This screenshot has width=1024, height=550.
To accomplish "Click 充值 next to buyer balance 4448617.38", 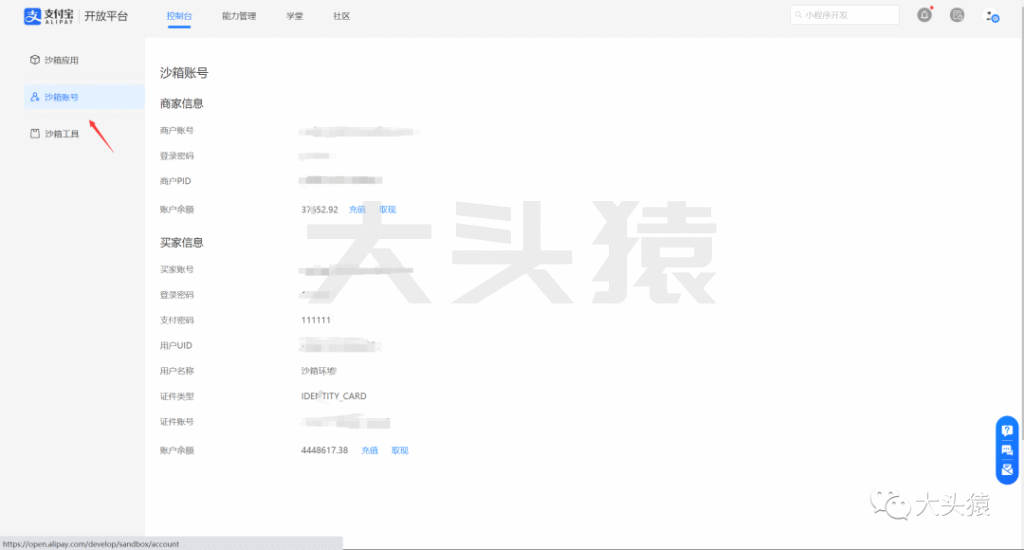I will coord(370,451).
